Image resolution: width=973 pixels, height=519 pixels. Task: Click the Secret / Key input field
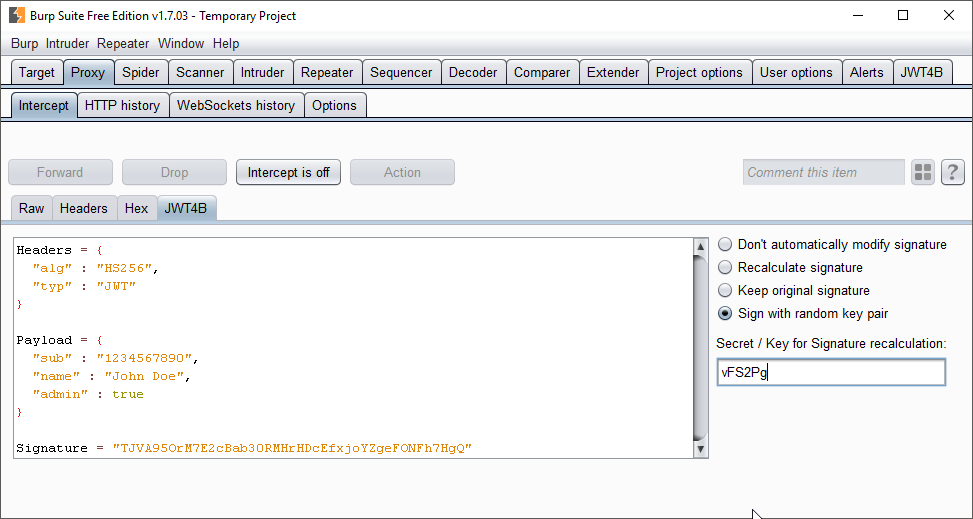[831, 372]
